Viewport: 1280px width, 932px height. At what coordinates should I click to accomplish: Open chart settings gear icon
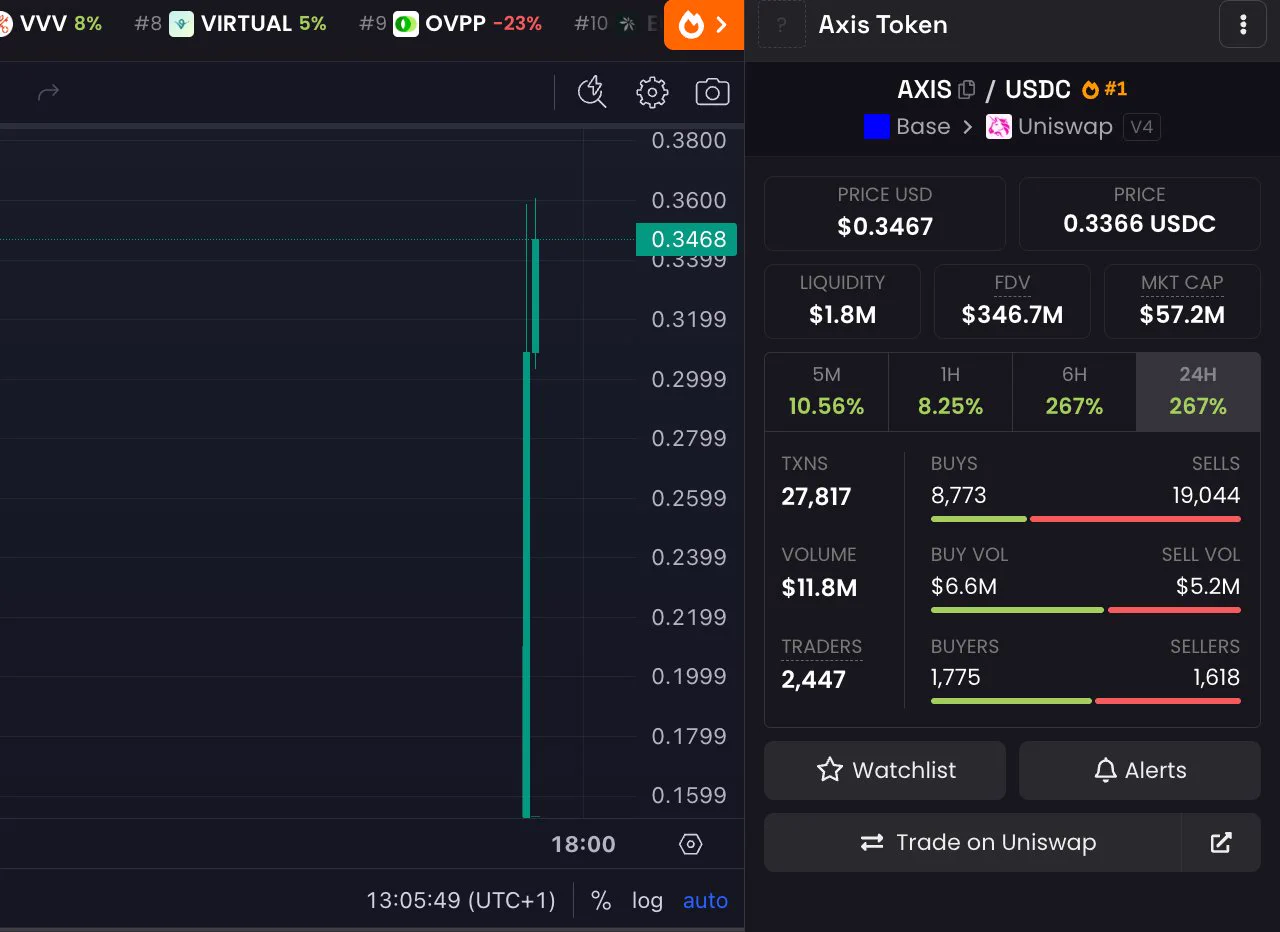(x=652, y=93)
